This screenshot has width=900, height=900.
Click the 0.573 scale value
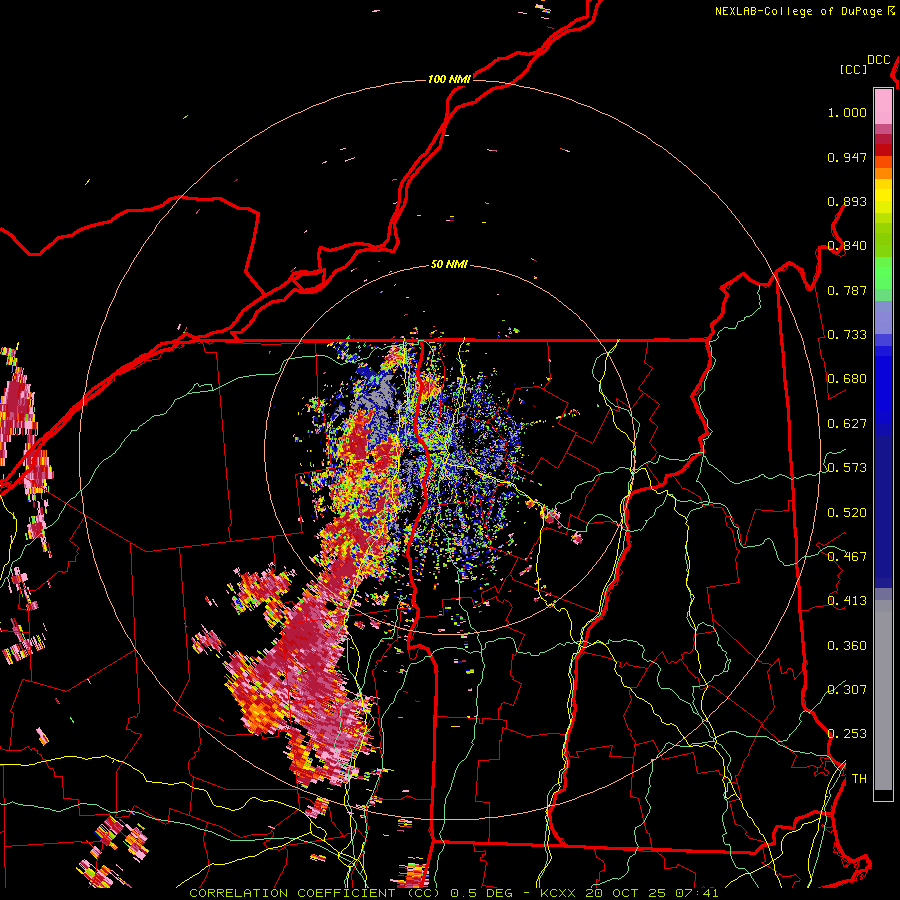click(x=847, y=468)
